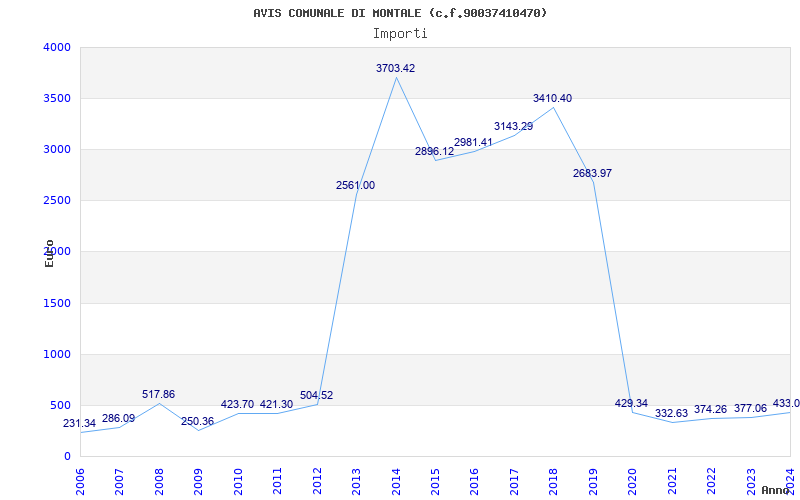This screenshot has width=800, height=500.
Task: Click the 2021 x-axis year label
Action: tap(672, 481)
